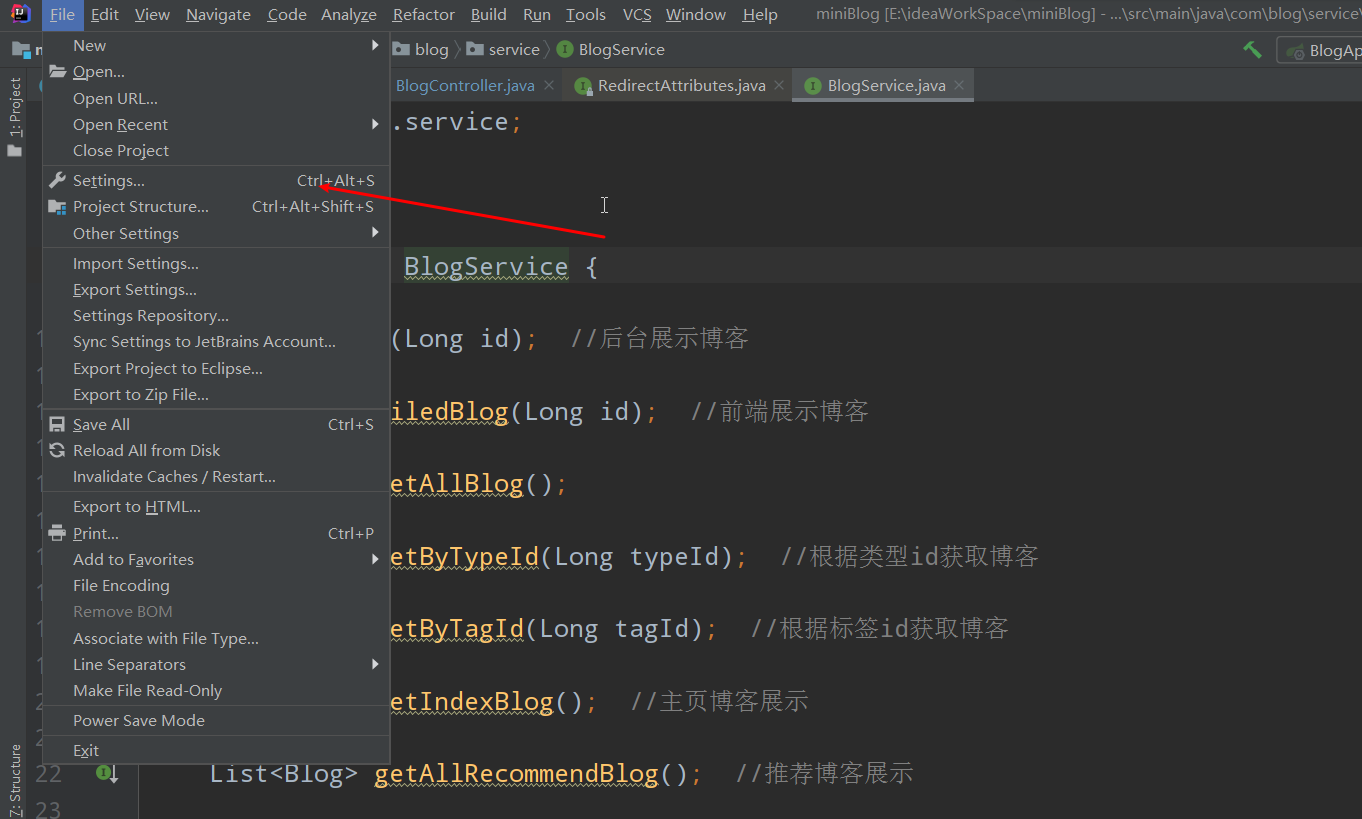
Task: Click the BlogService breadcrumb item
Action: pyautogui.click(x=611, y=49)
